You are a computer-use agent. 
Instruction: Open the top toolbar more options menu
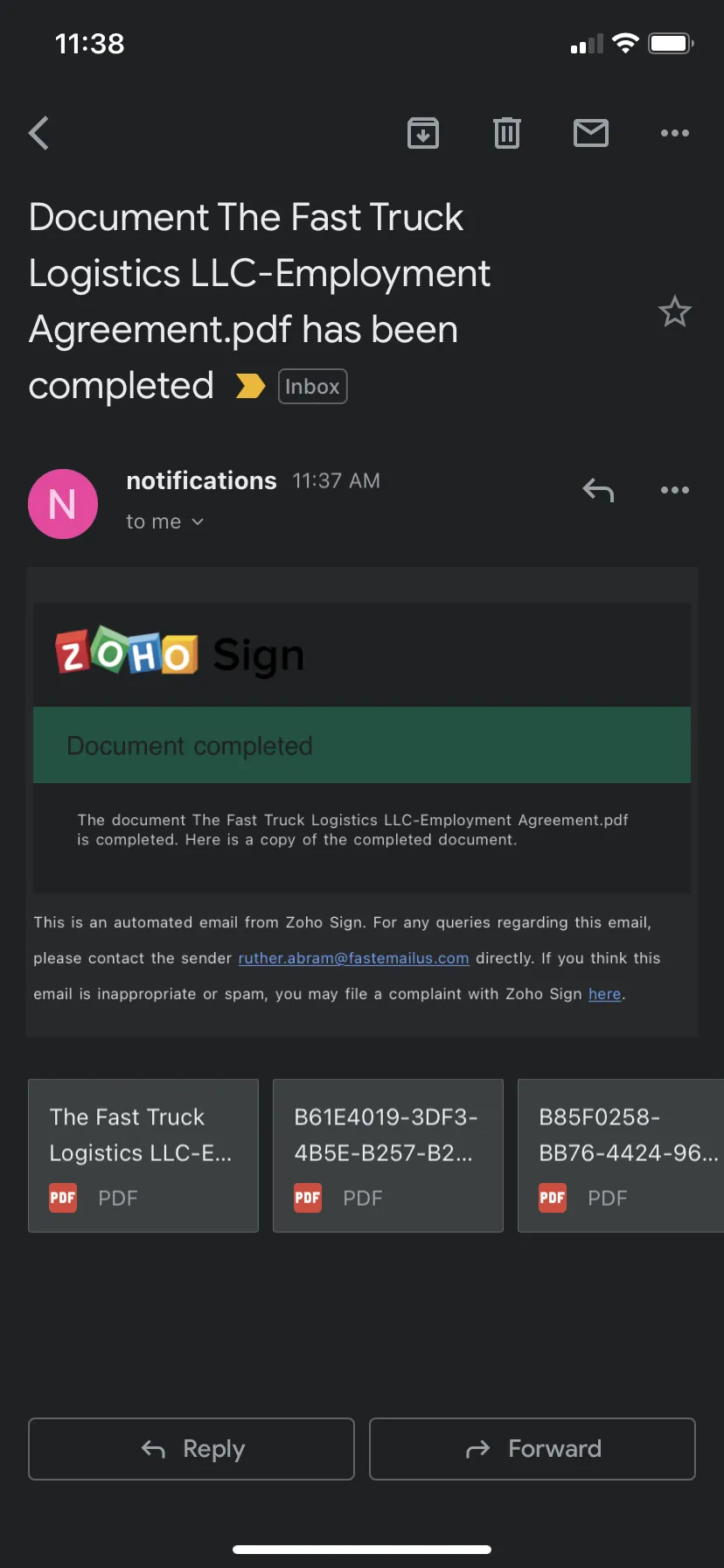tap(675, 133)
